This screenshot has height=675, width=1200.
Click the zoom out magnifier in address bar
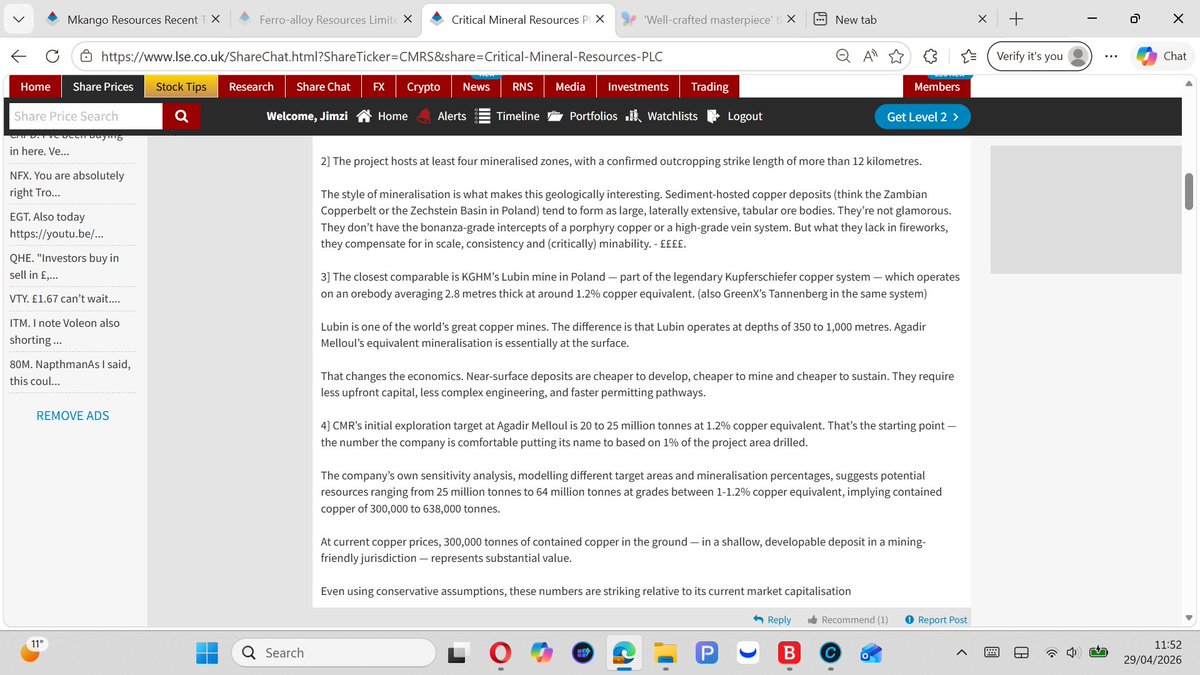click(x=844, y=57)
